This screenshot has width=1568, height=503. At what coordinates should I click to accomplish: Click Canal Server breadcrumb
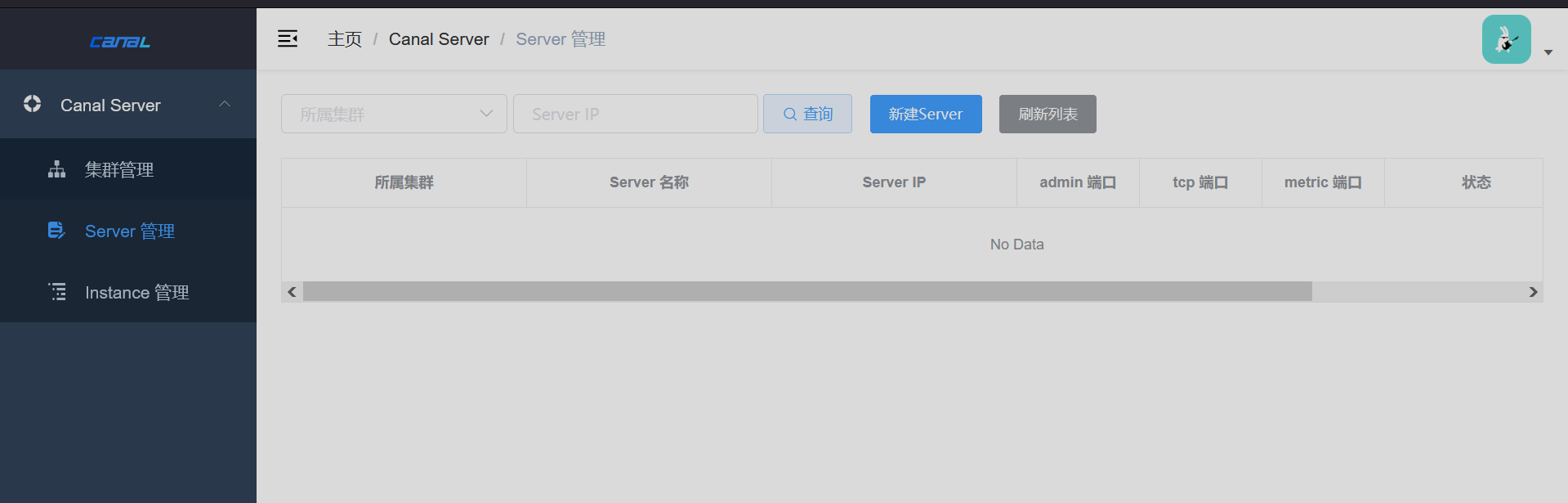pyautogui.click(x=439, y=39)
